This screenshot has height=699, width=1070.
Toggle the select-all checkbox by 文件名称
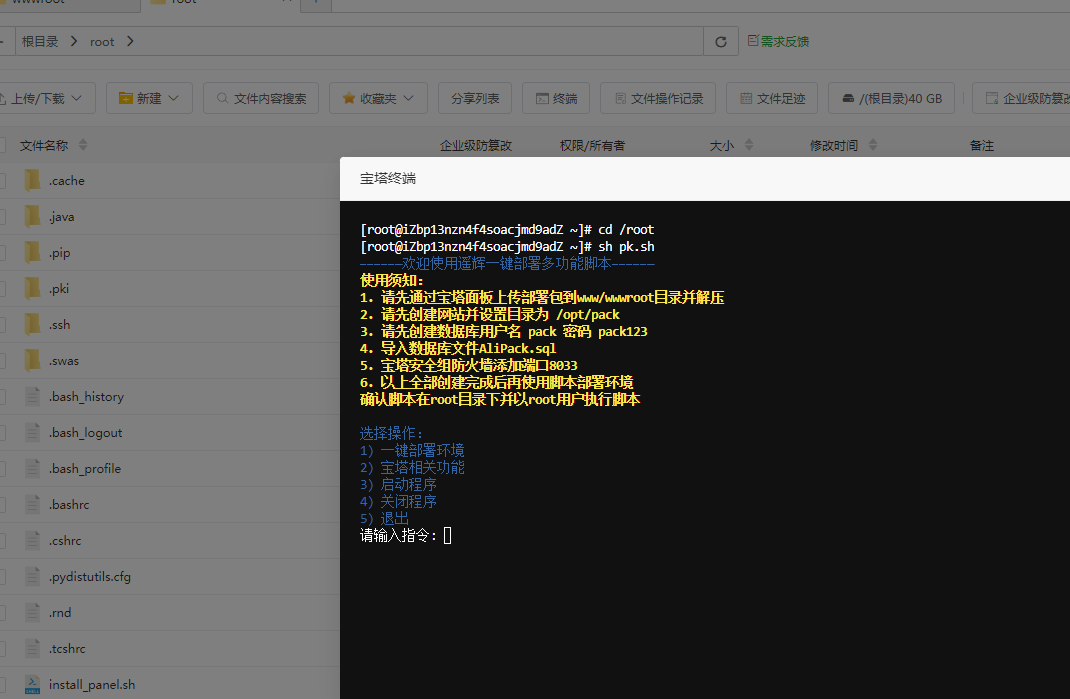click(2, 145)
